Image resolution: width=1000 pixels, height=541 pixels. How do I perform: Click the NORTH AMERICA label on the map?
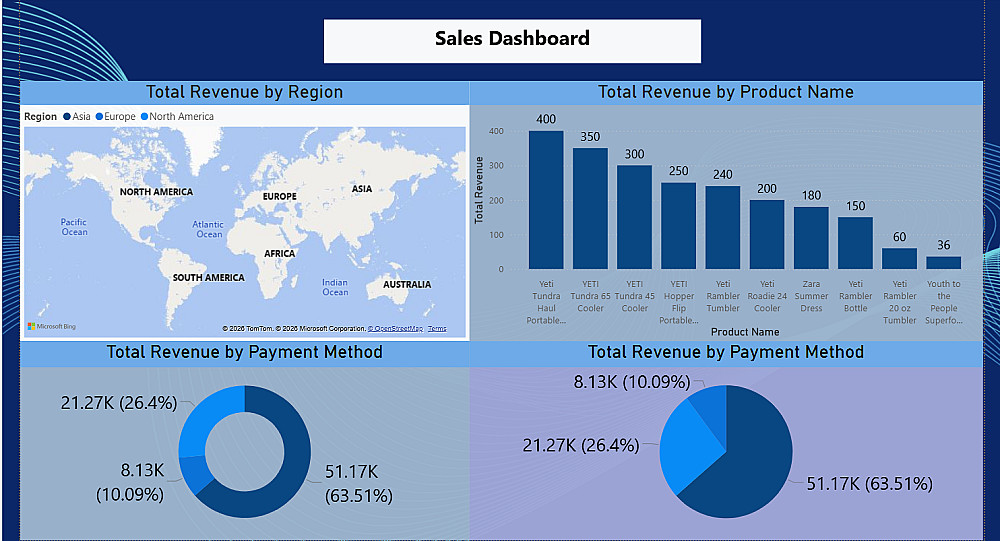(156, 191)
